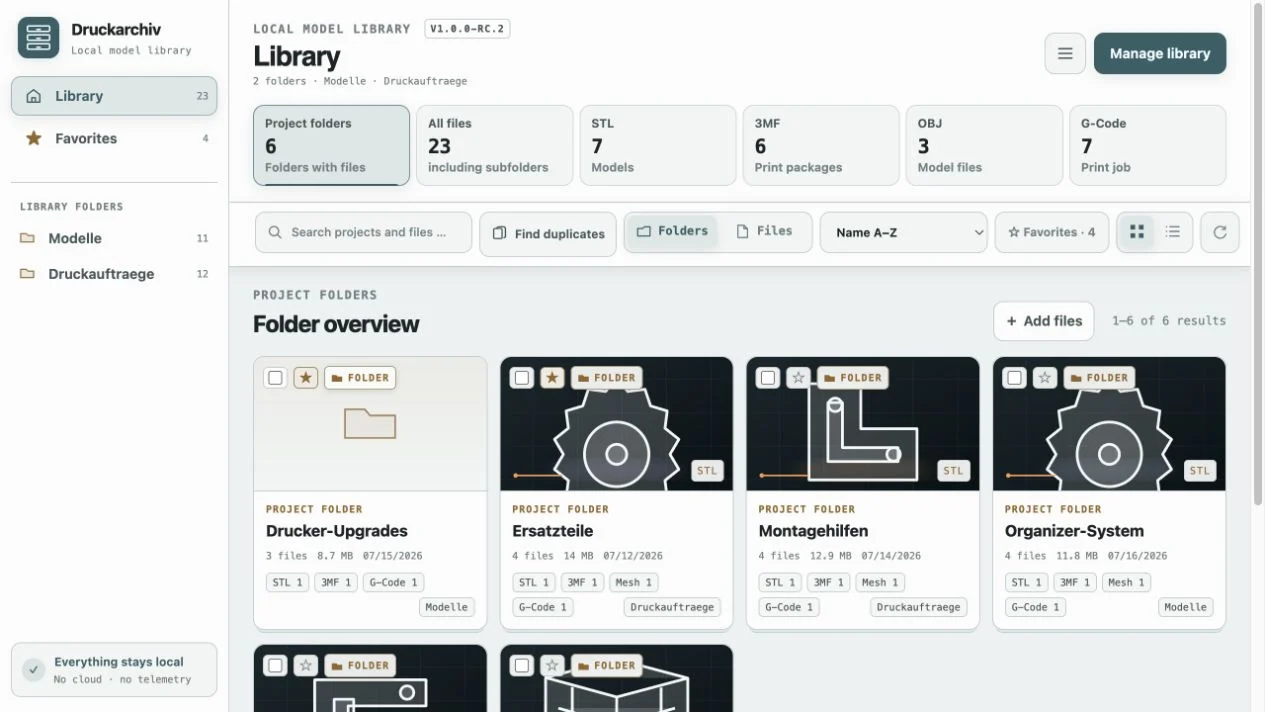Open the Drucker-Upgrades folder thumbnail
This screenshot has width=1265, height=712.
click(x=370, y=424)
